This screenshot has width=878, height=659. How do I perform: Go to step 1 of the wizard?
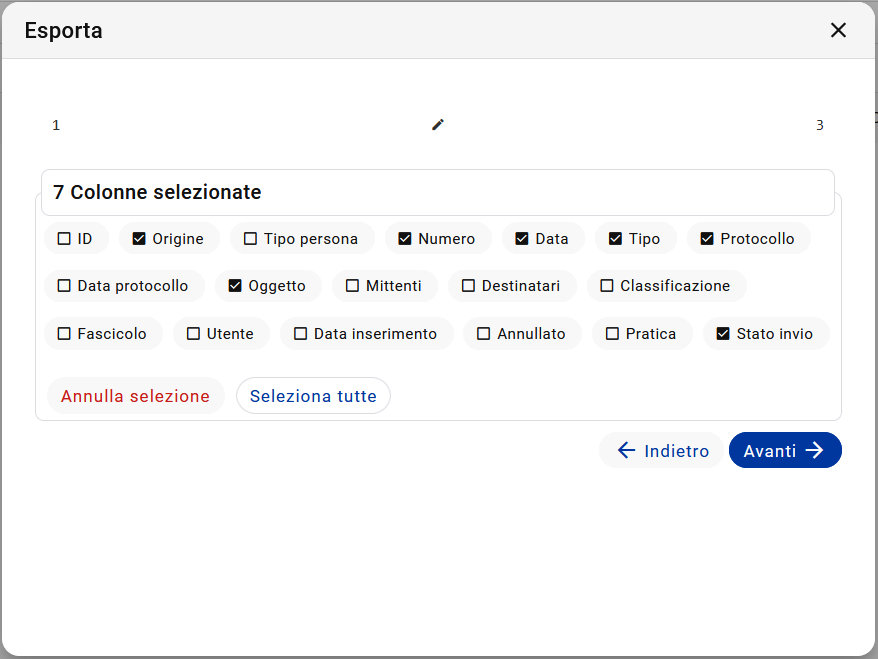click(x=56, y=125)
